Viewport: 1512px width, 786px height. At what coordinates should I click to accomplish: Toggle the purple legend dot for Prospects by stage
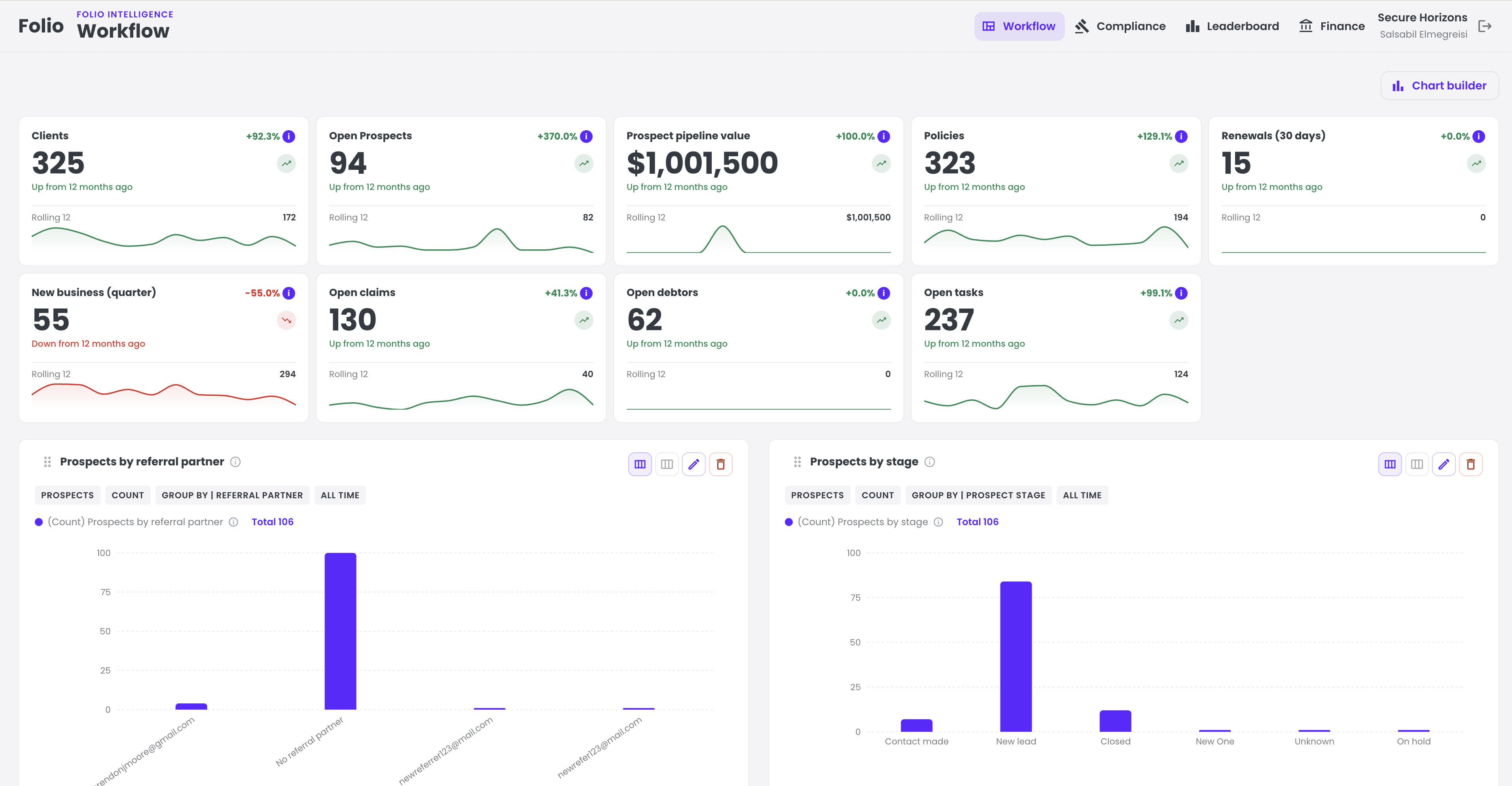789,522
